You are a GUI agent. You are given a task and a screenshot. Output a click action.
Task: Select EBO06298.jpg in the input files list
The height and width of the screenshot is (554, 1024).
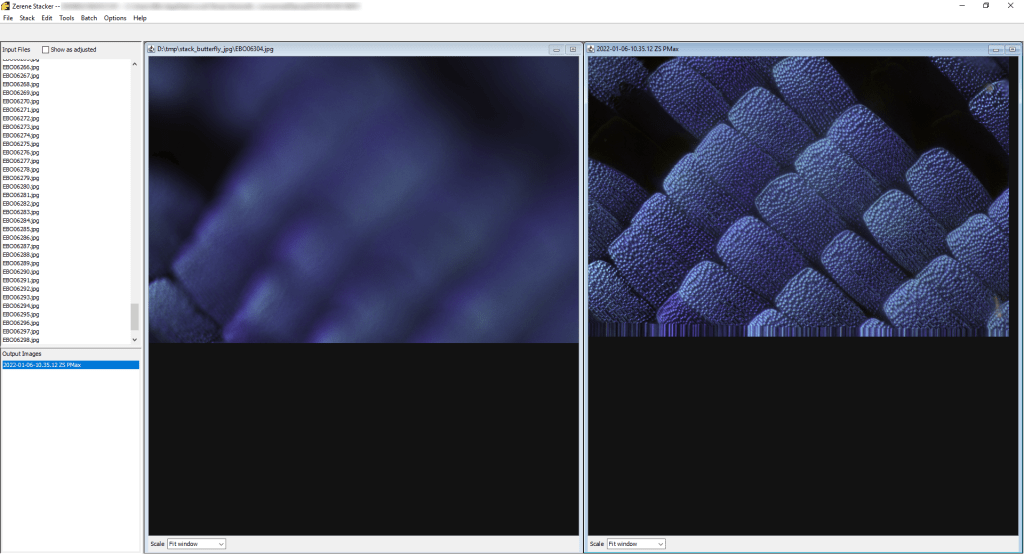pyautogui.click(x=21, y=340)
